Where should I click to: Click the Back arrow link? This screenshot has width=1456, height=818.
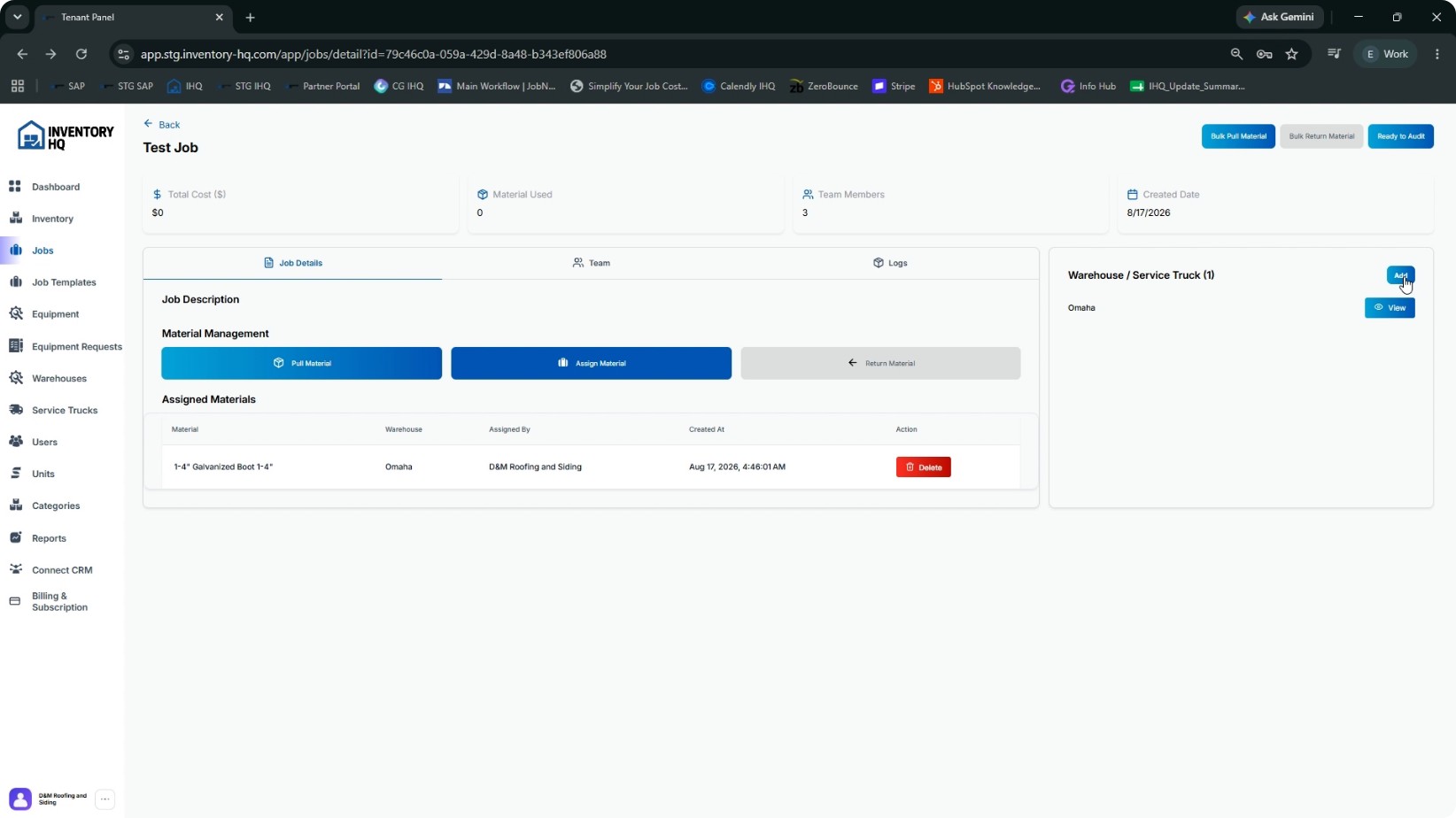tap(162, 125)
